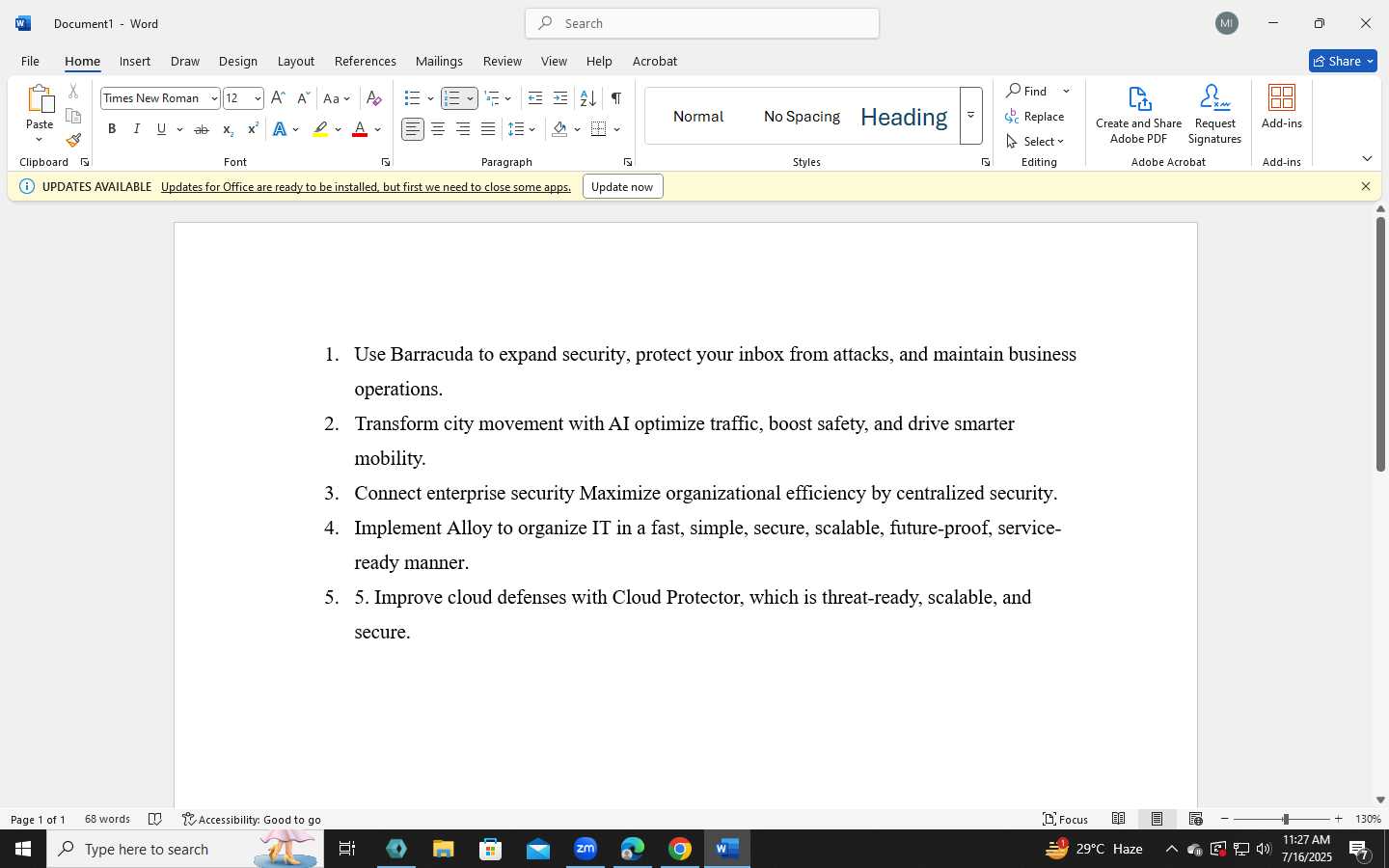This screenshot has width=1389, height=868.
Task: Increase font size with grow font icon
Action: (278, 98)
